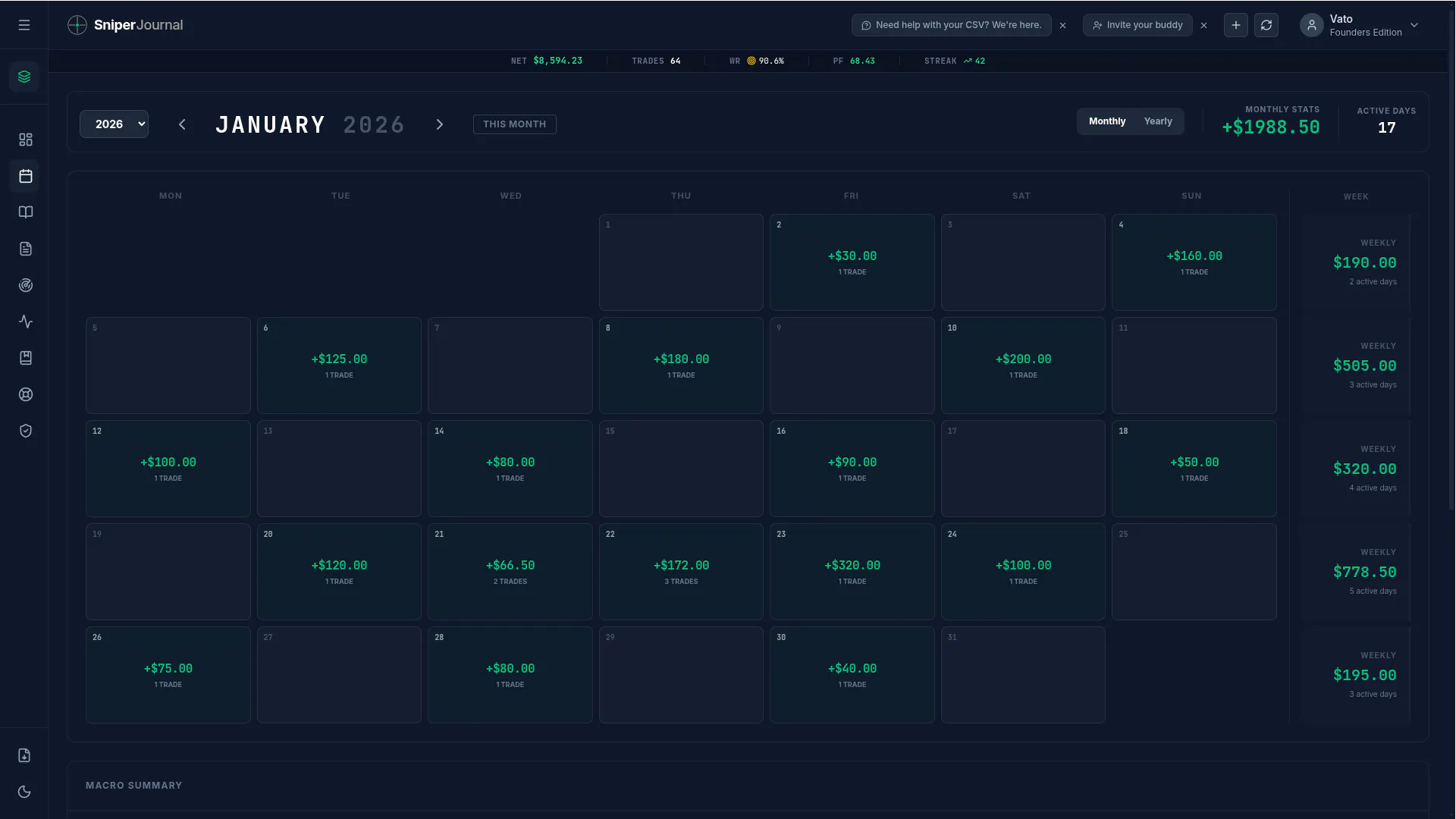Open January 22 day with +$172.00
The width and height of the screenshot is (1456, 819).
(681, 572)
